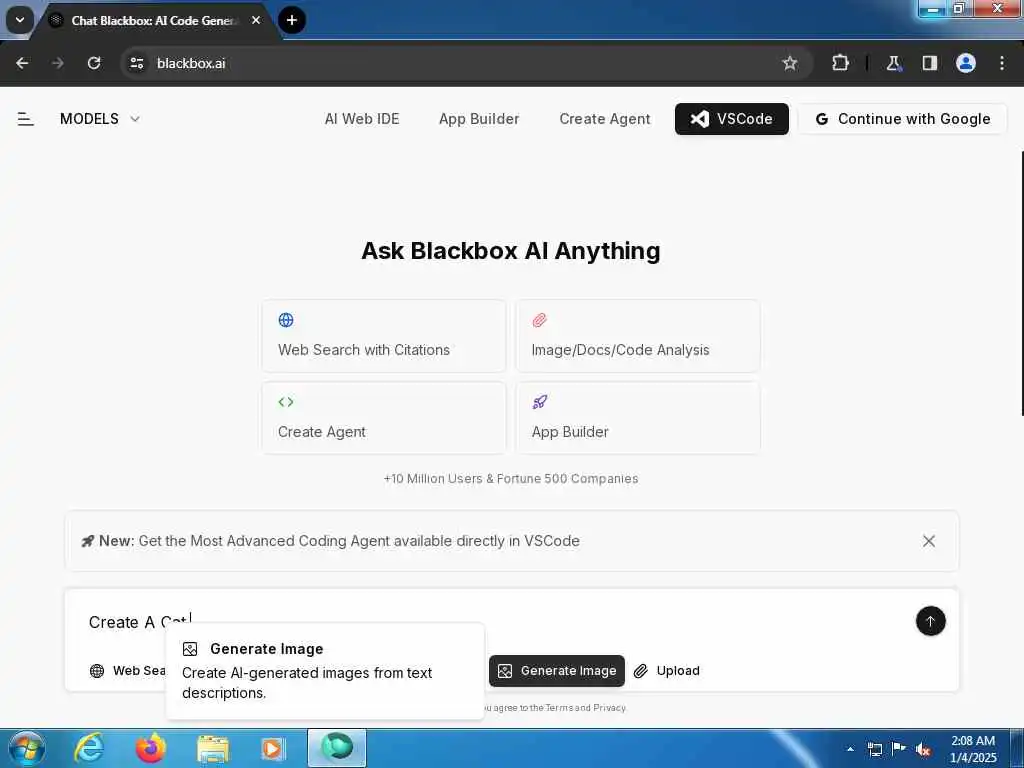Select the Create Agent card
1024x768 pixels.
click(384, 418)
